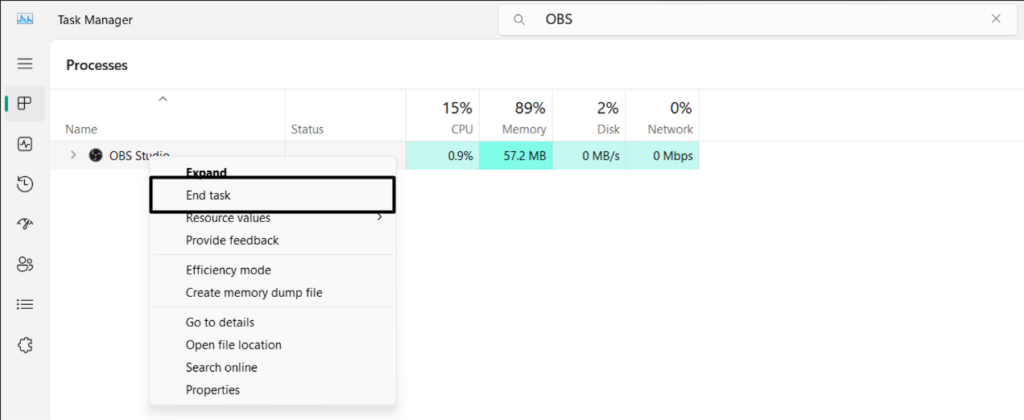Click the Task Manager app icon
The image size is (1024, 420).
[x=25, y=19]
